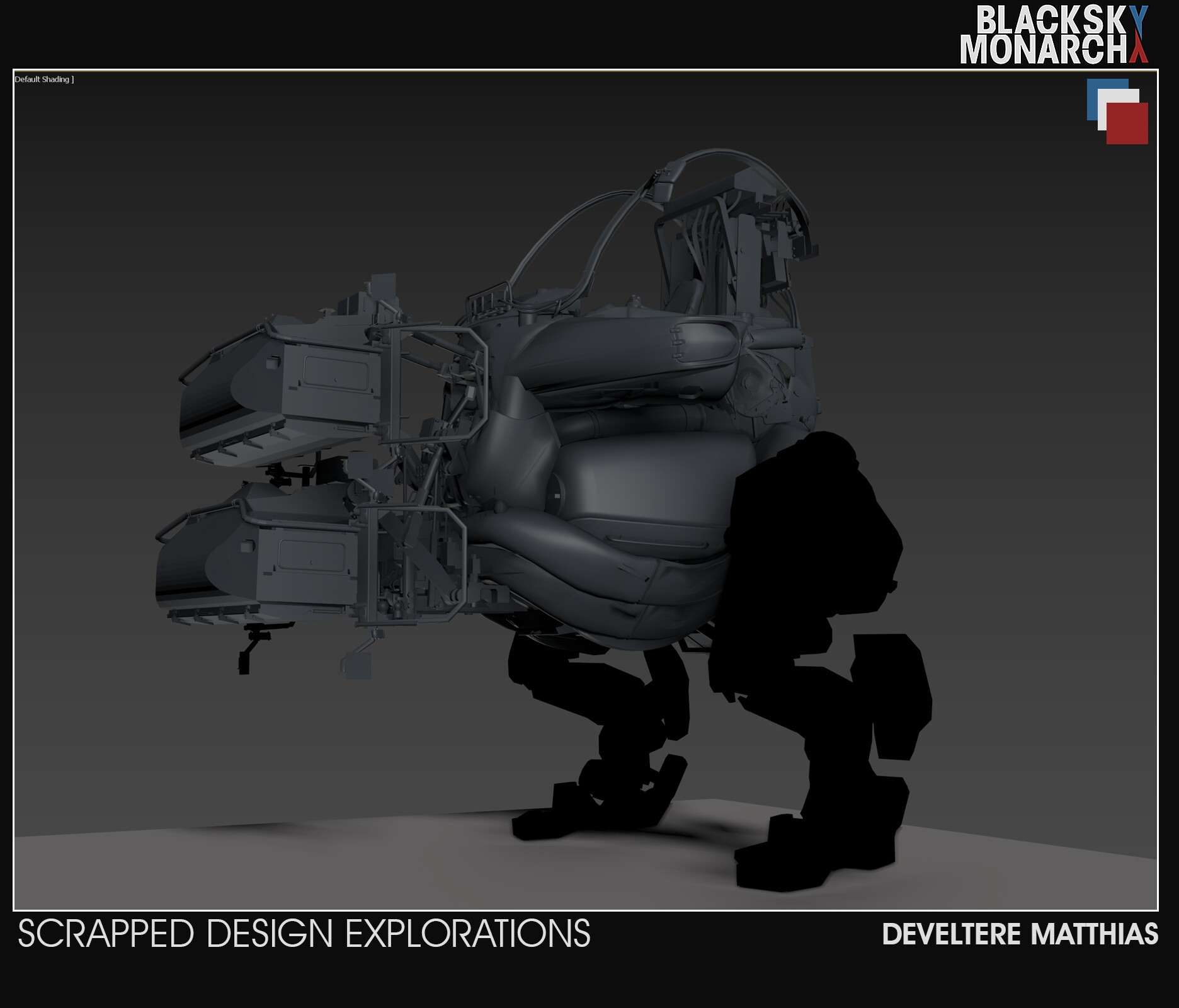Image resolution: width=1179 pixels, height=1008 pixels.
Task: Click the mech model in the viewport
Action: (x=544, y=520)
